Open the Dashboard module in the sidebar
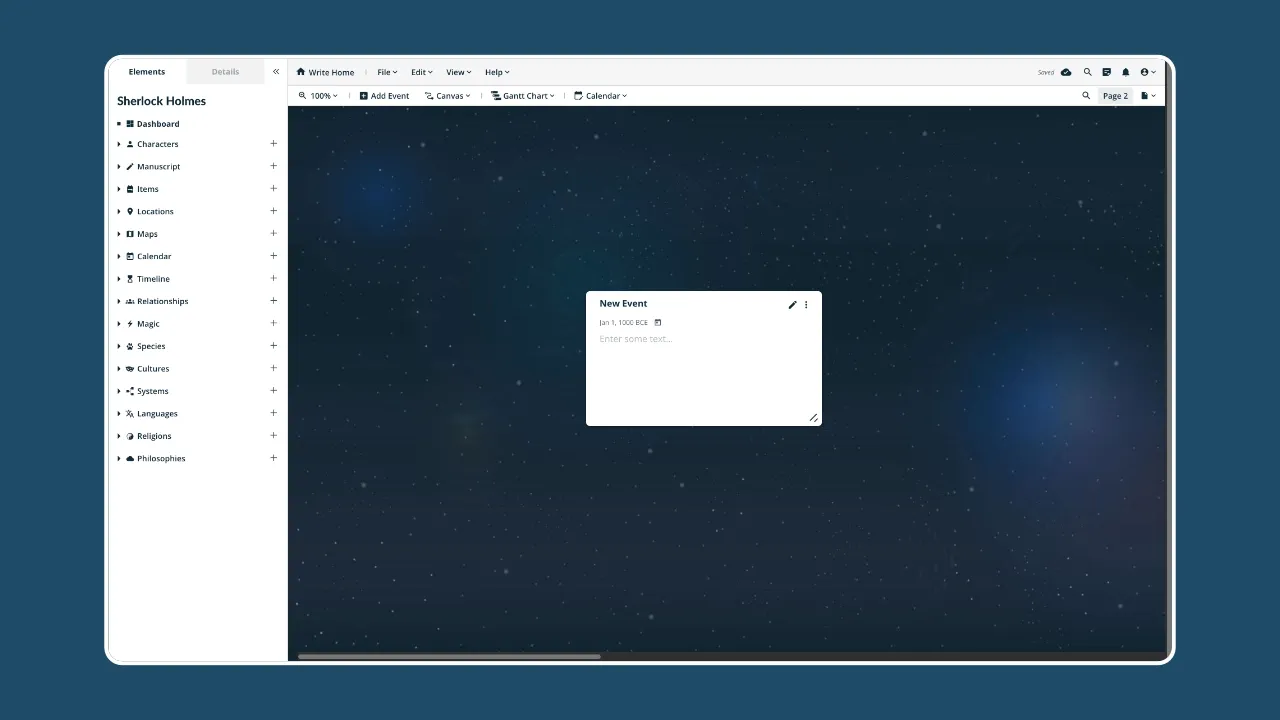The width and height of the screenshot is (1280, 720). tap(158, 123)
